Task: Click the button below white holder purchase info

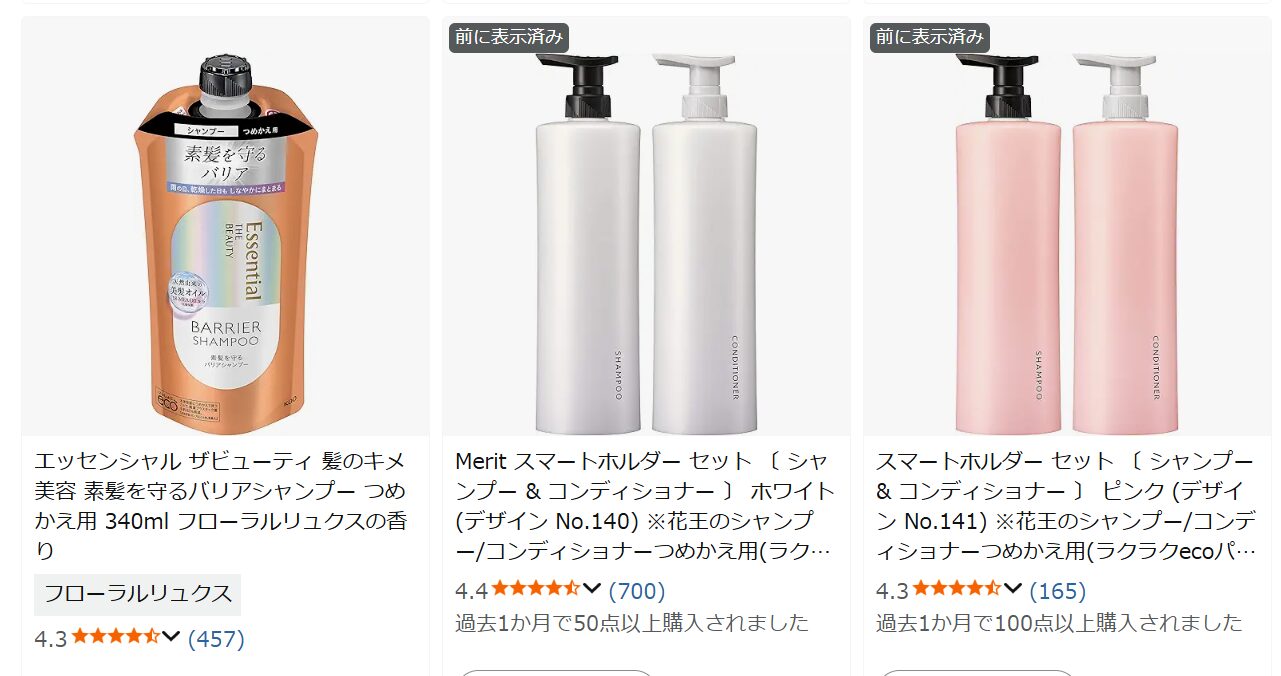Action: [x=557, y=672]
